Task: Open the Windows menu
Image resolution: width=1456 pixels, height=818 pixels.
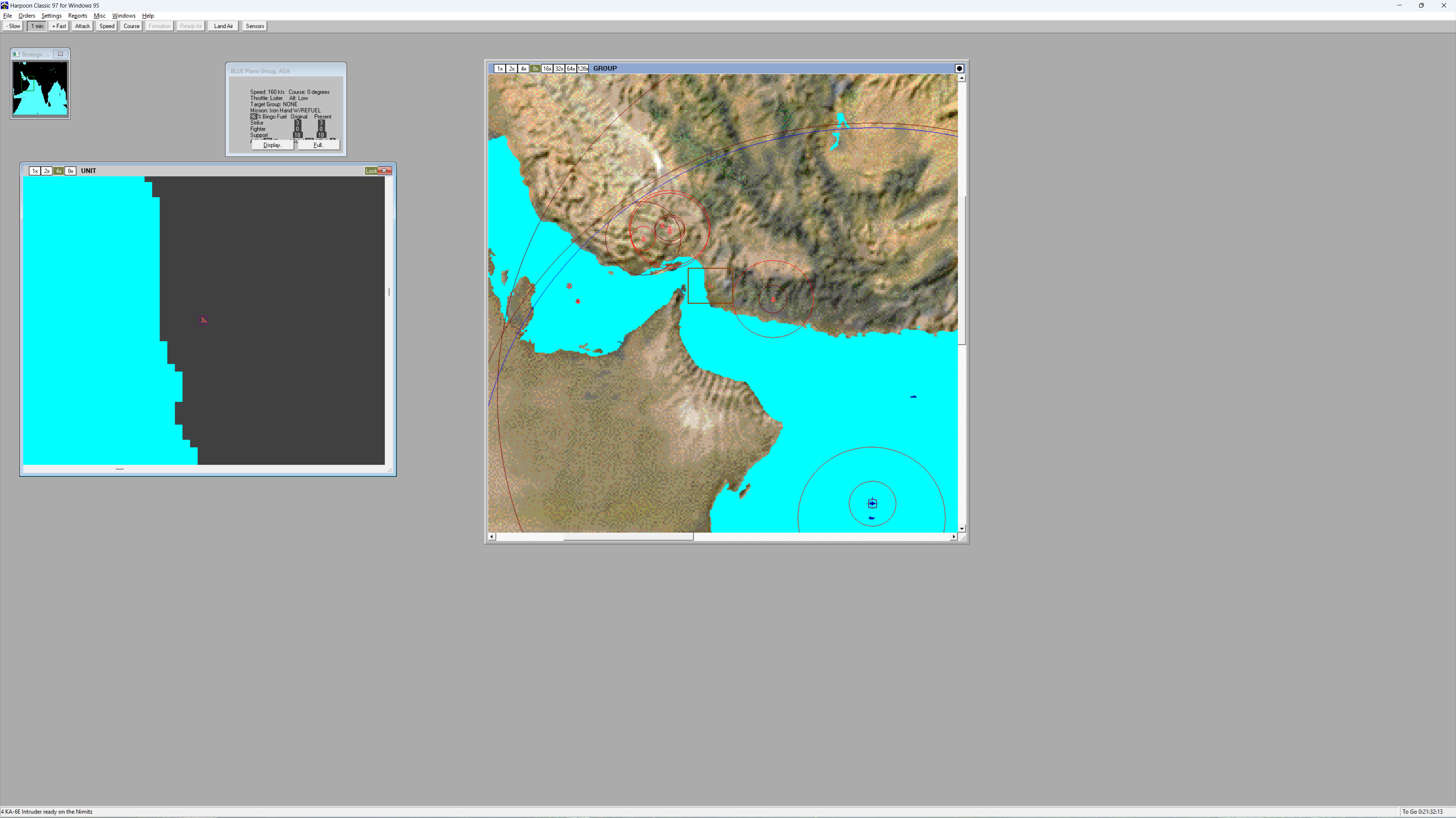Action: [x=123, y=16]
